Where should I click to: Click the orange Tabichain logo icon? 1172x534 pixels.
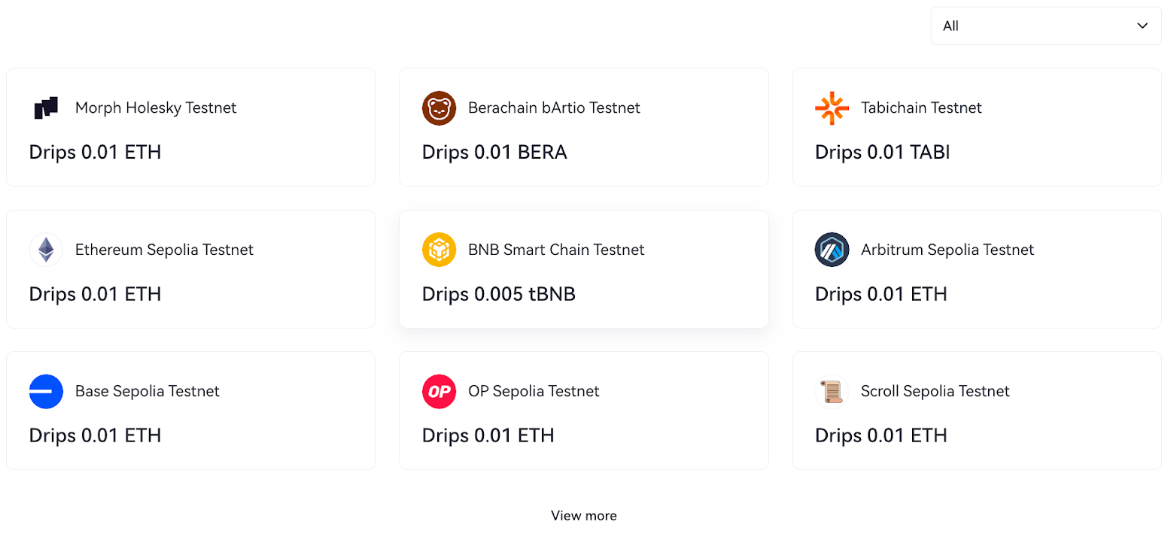tap(832, 108)
